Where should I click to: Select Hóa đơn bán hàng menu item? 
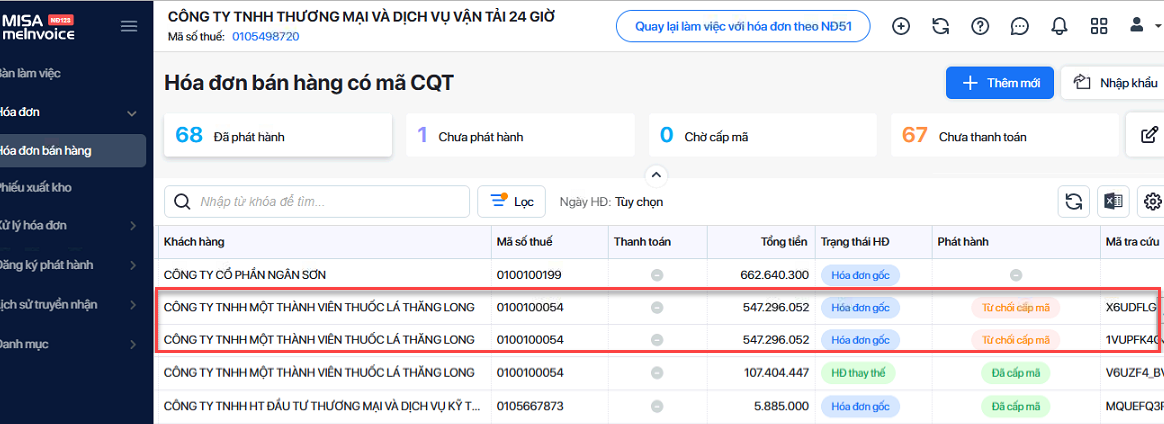(x=73, y=151)
